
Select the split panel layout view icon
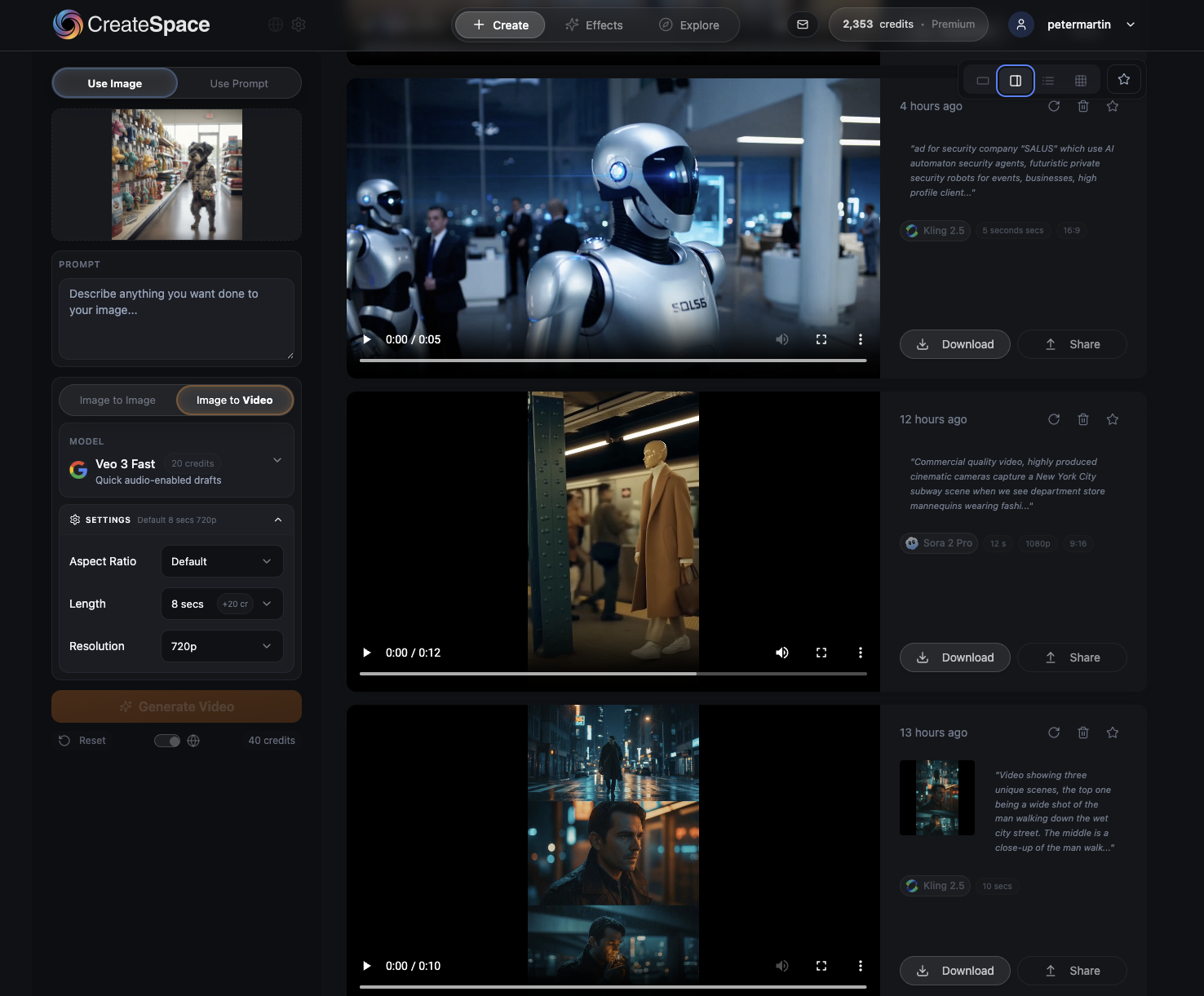tap(1016, 81)
